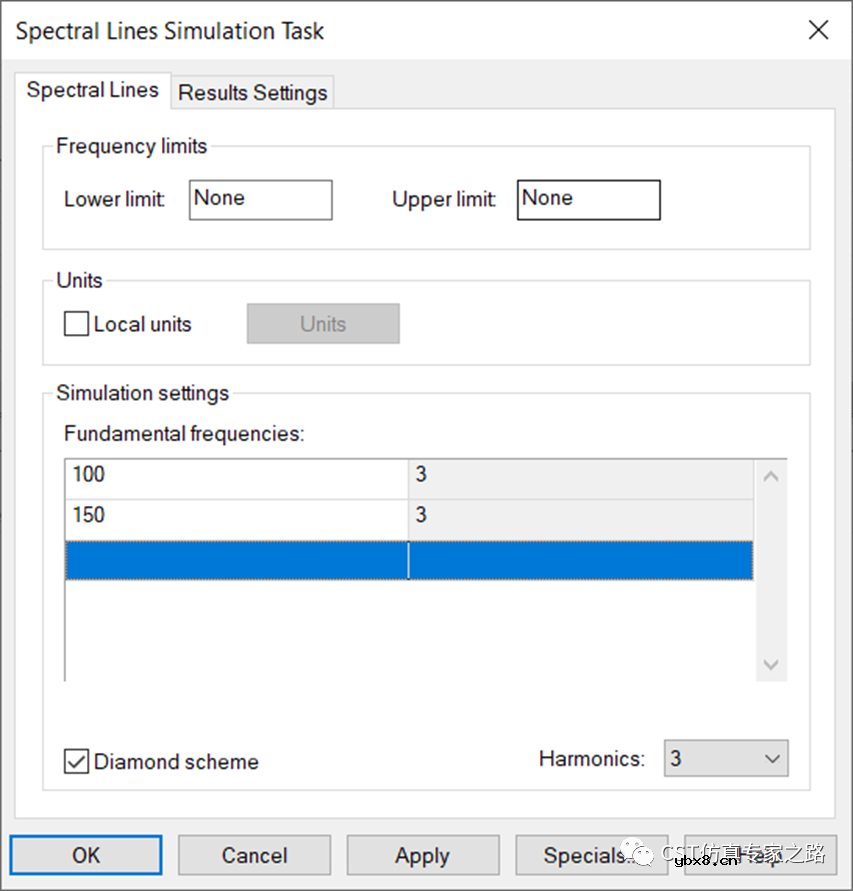Close the Spectral Lines Simulation Task dialog
The image size is (853, 891).
pyautogui.click(x=818, y=30)
